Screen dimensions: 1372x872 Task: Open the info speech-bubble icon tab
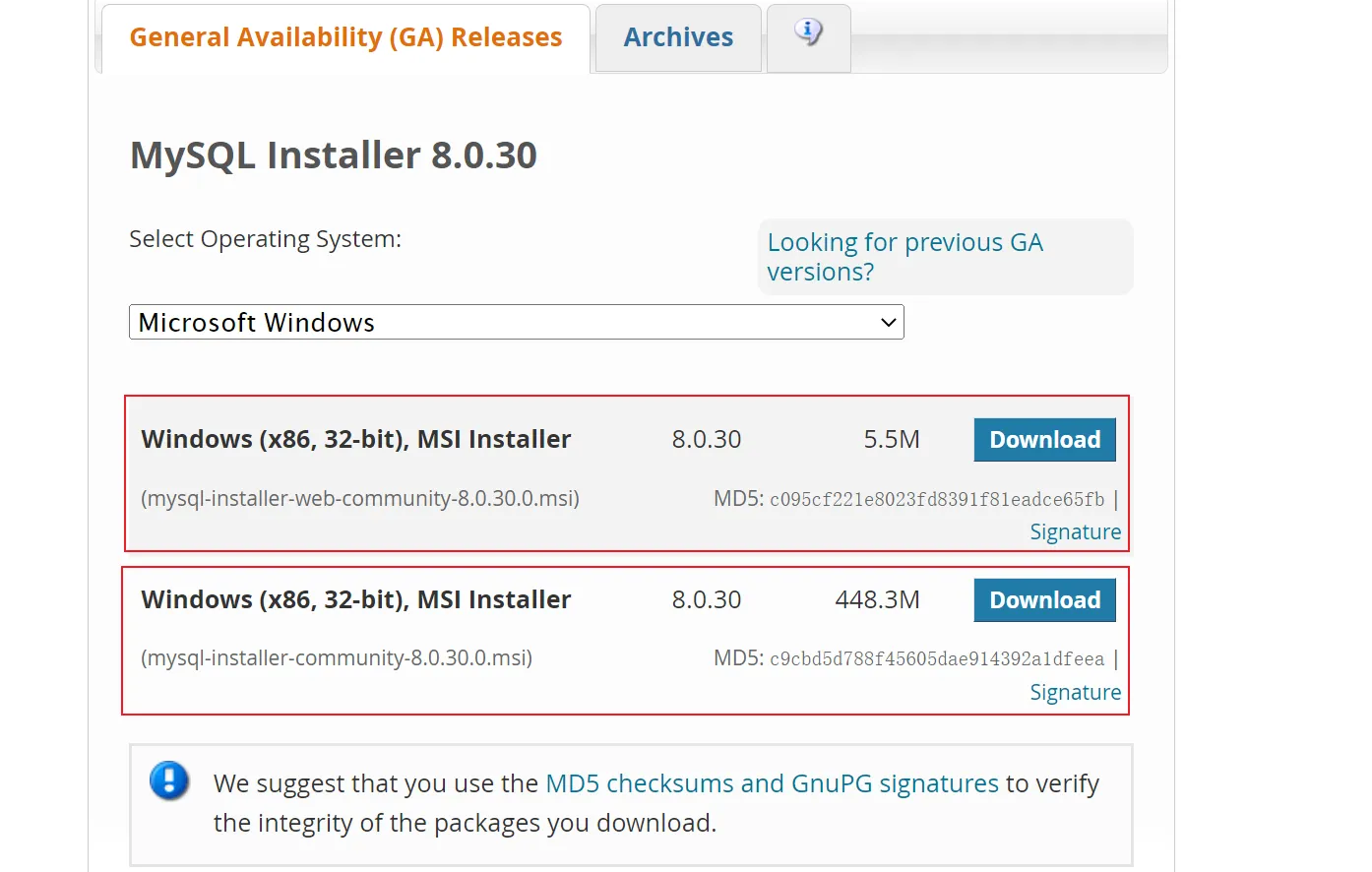coord(808,34)
